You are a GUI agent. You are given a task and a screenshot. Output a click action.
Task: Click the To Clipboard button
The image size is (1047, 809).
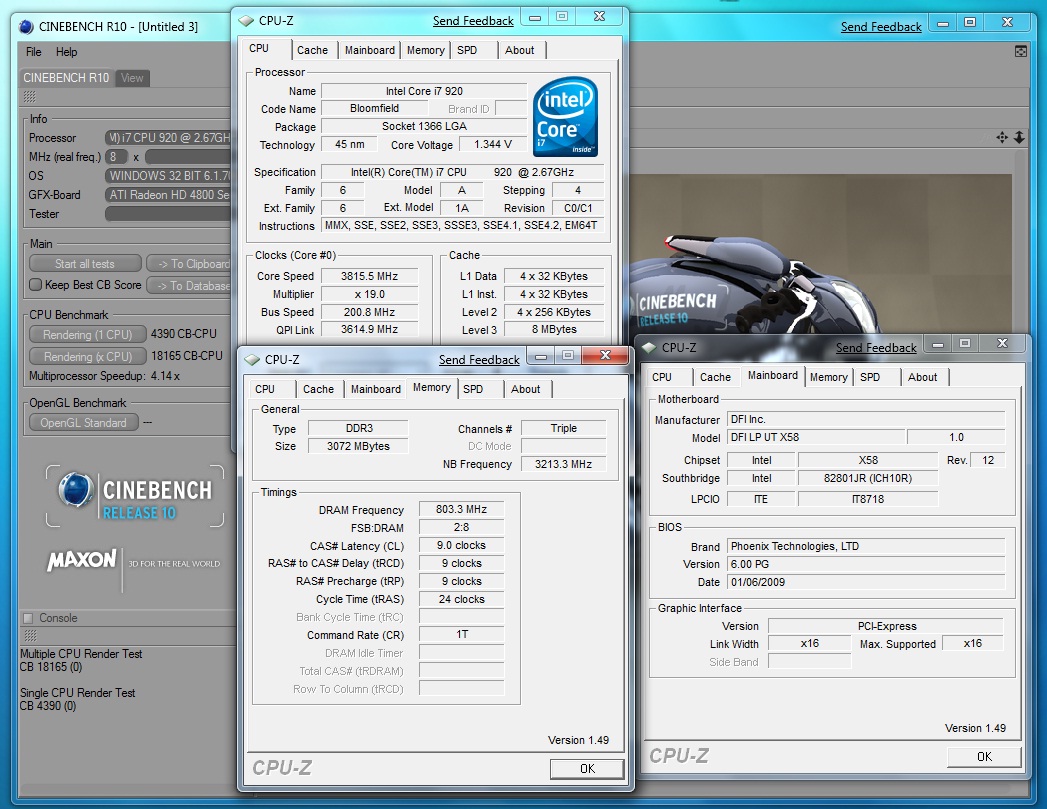pos(189,264)
